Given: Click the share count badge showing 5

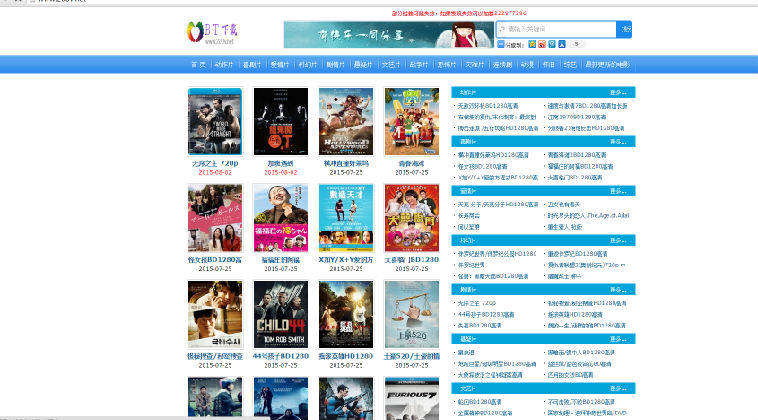Looking at the screenshot, I should (576, 44).
